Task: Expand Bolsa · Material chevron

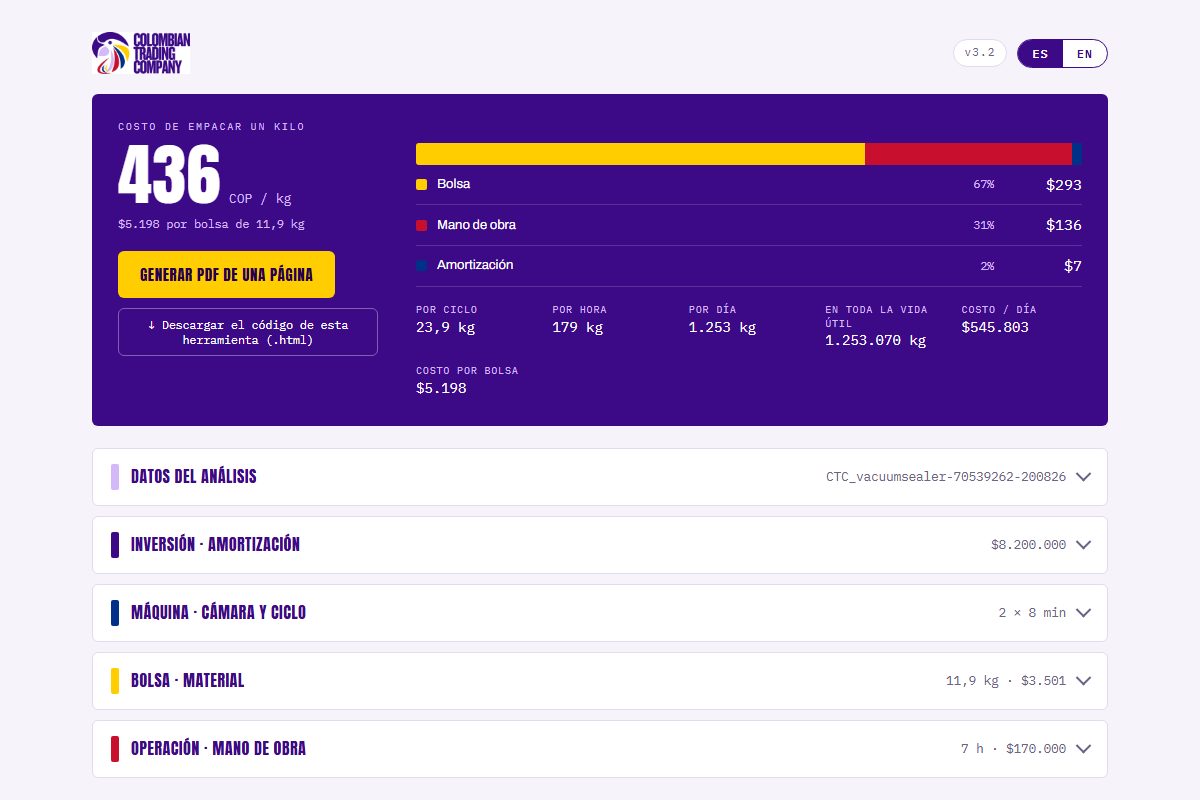Action: click(x=1083, y=681)
